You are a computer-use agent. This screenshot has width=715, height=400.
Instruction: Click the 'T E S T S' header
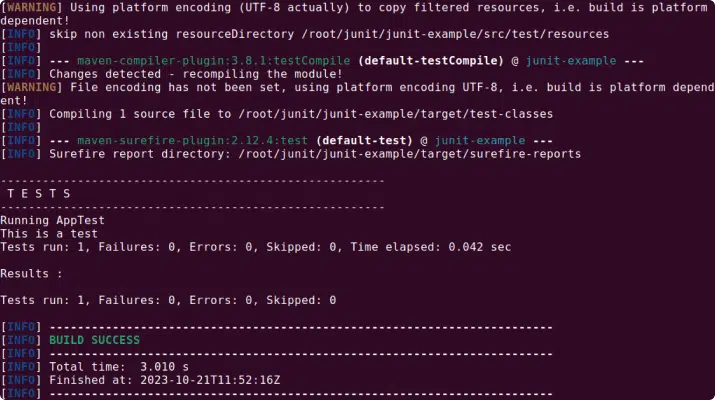[x=38, y=193]
